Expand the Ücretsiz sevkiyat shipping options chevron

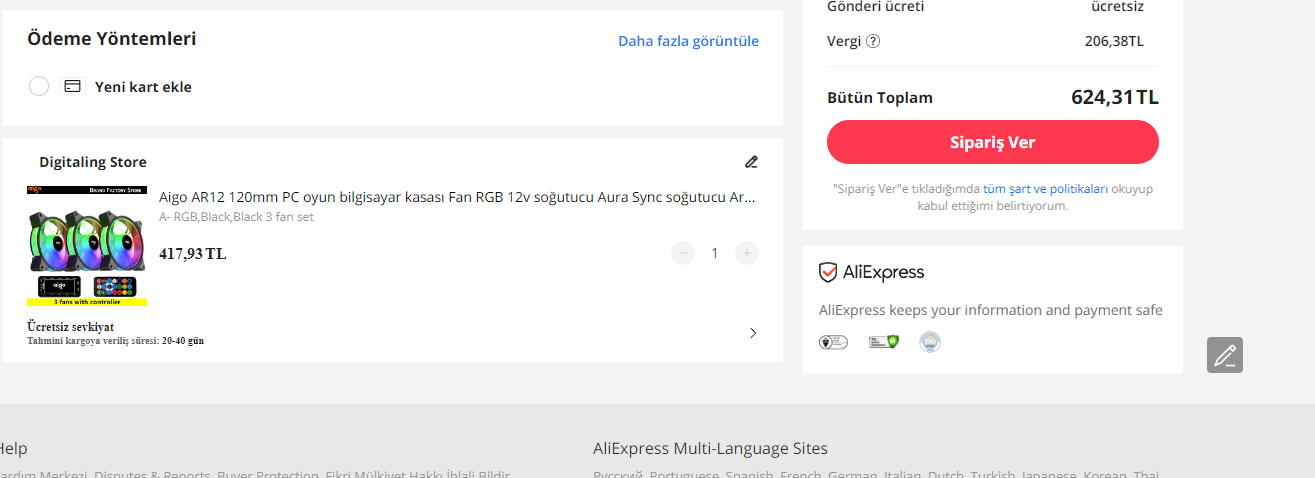point(753,333)
